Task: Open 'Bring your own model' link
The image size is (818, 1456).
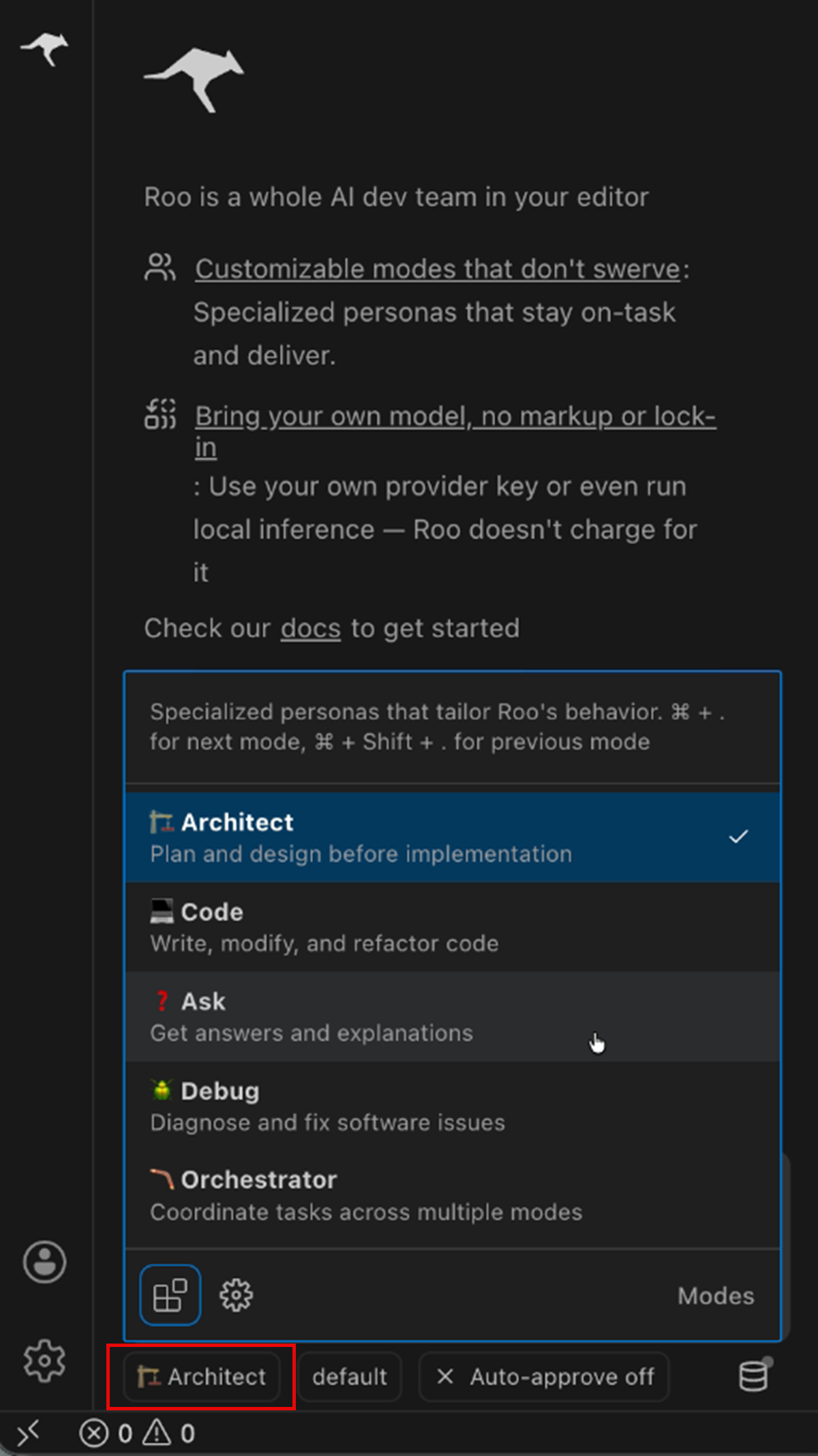Action: pyautogui.click(x=455, y=416)
